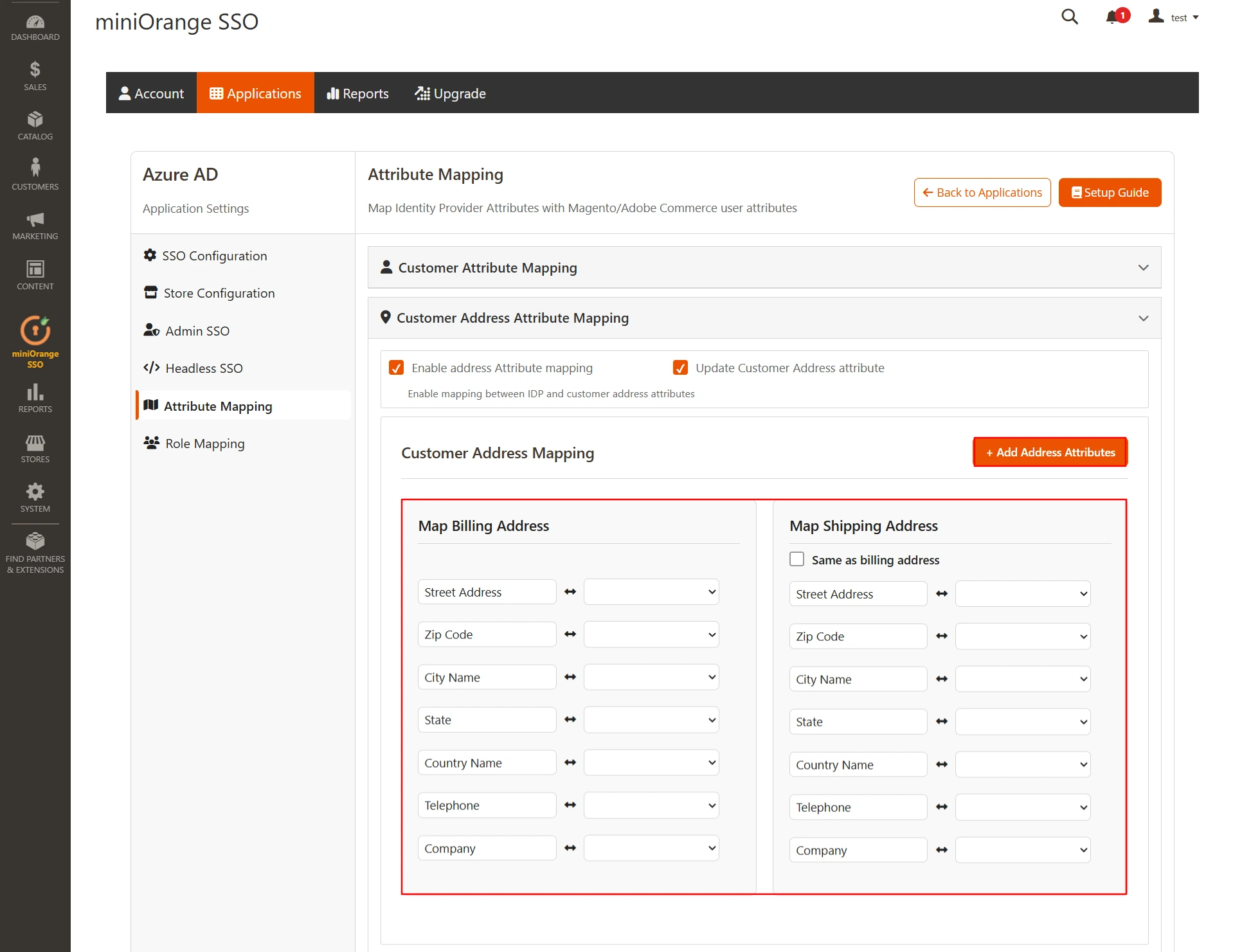Screen dimensions: 1233x952
Task: Switch to the Applications tab
Action: (x=256, y=93)
